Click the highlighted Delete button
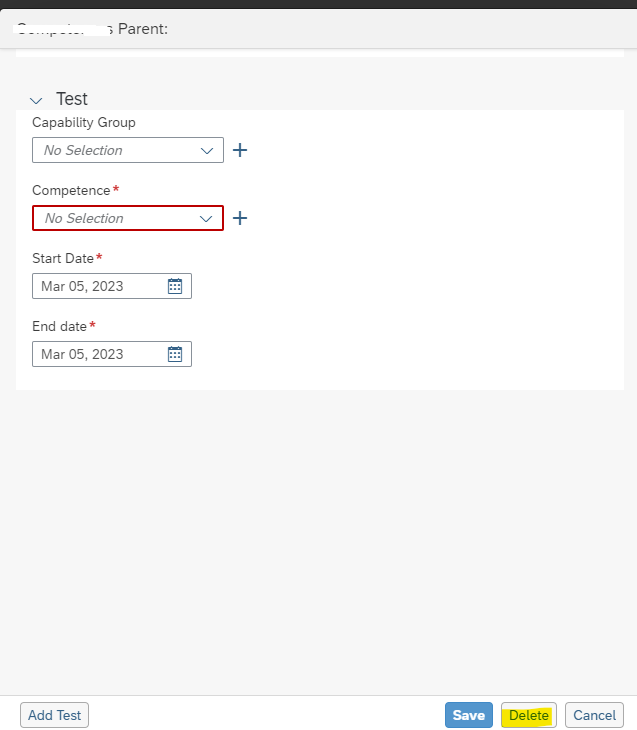The width and height of the screenshot is (637, 730). (529, 715)
